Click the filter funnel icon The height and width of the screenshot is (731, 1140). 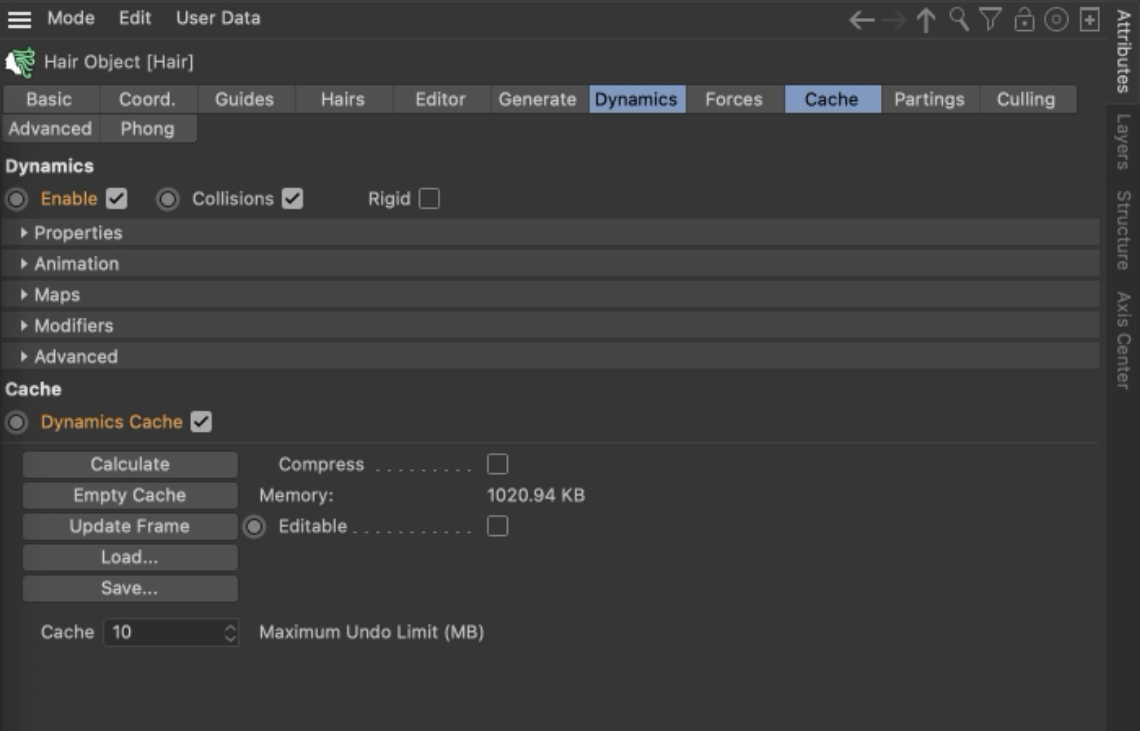990,19
